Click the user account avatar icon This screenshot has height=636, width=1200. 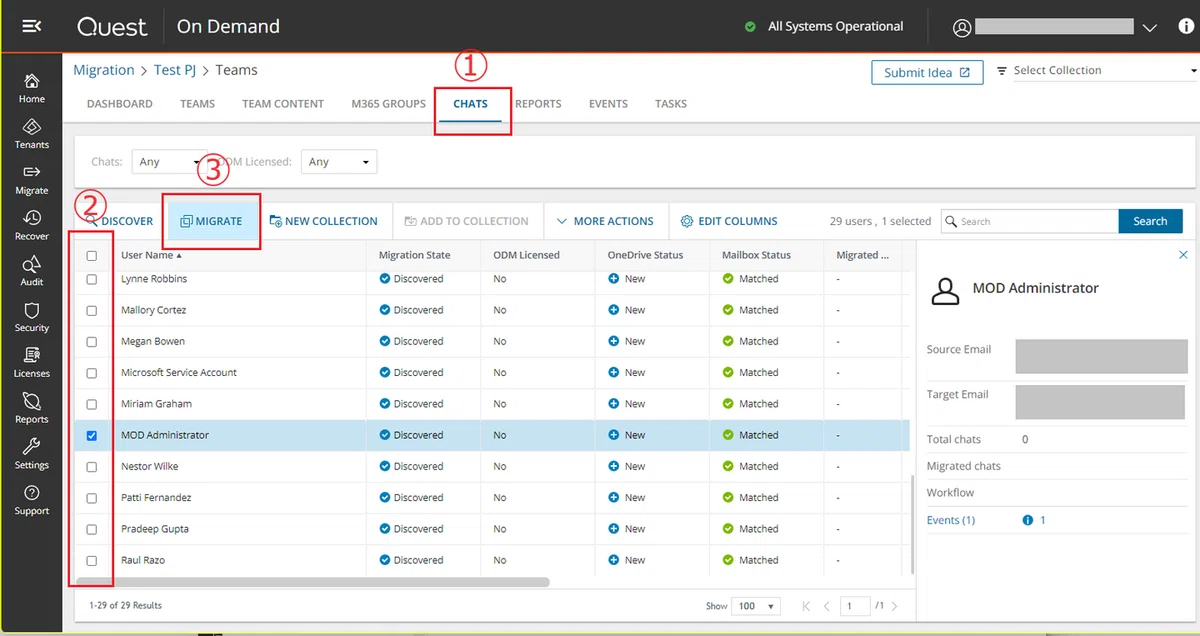(x=962, y=28)
